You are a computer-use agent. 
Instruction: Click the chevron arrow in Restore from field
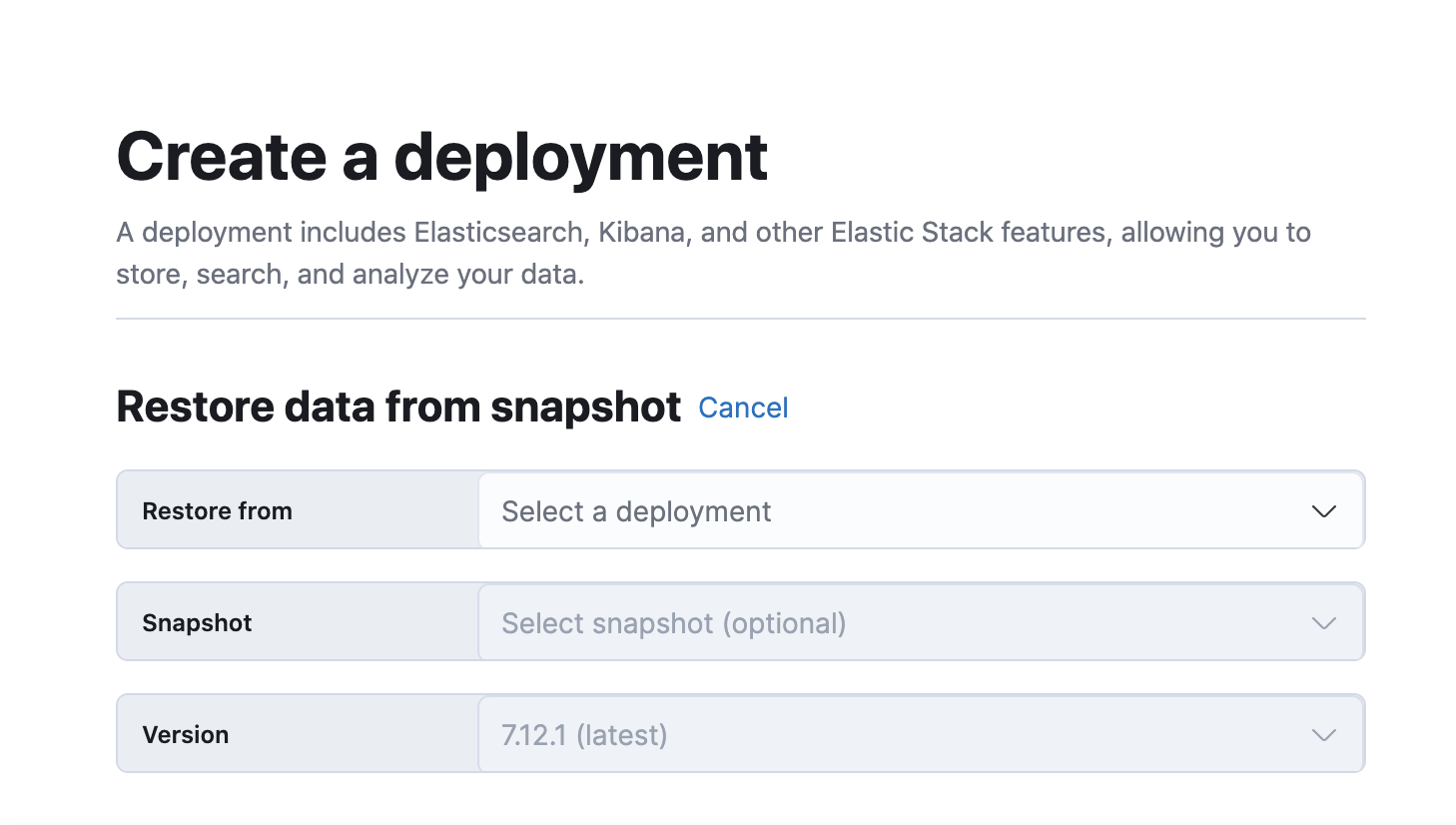click(1323, 511)
